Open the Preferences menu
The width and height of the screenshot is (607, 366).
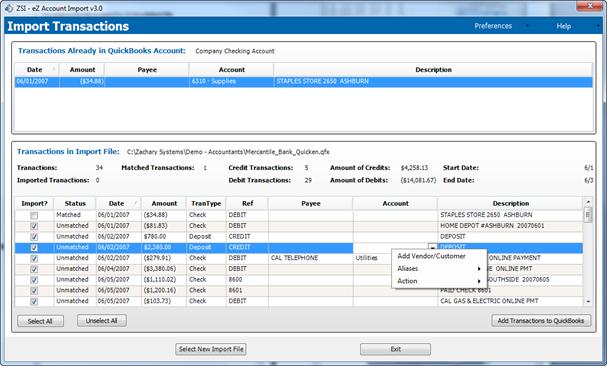click(x=493, y=26)
